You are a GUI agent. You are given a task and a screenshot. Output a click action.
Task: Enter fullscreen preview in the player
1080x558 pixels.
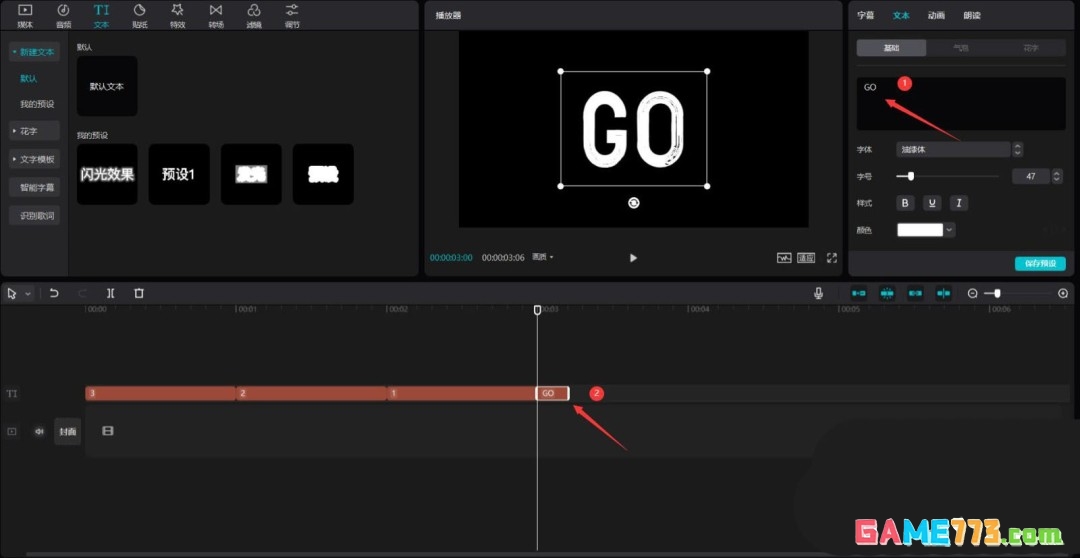831,257
